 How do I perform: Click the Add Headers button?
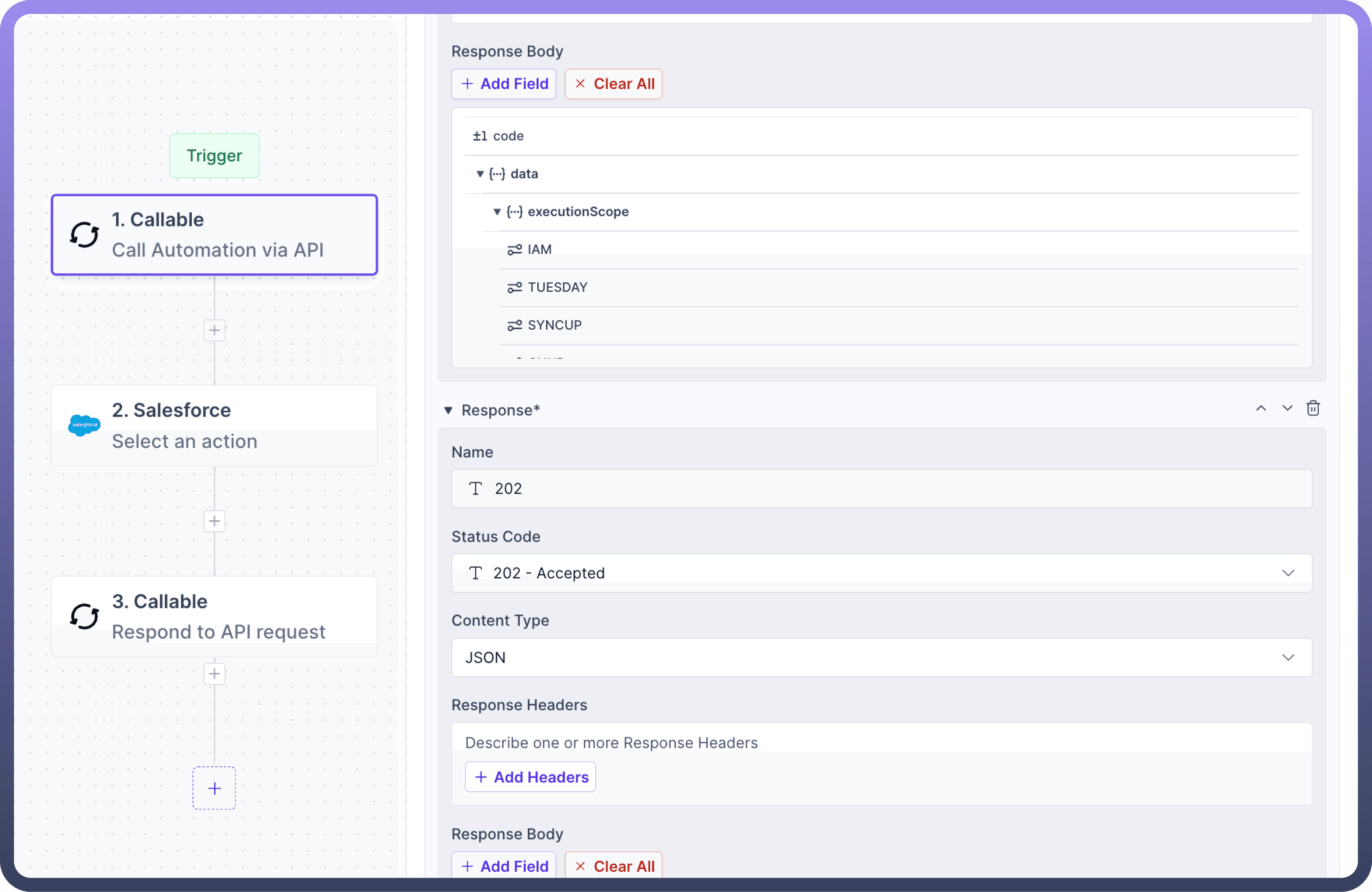[x=530, y=777]
